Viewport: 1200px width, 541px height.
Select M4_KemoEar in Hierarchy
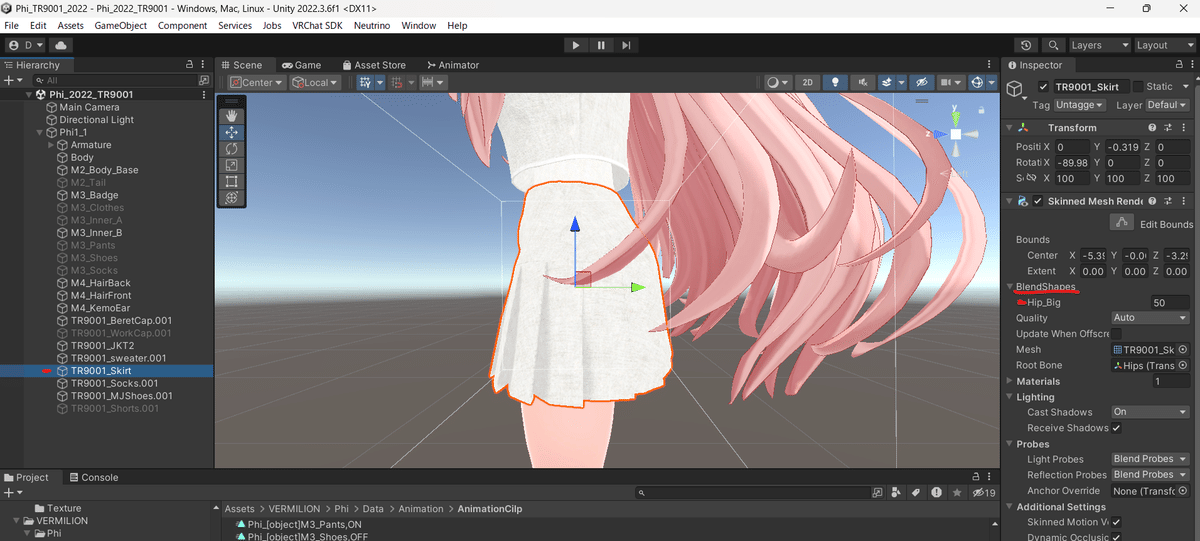coord(102,308)
